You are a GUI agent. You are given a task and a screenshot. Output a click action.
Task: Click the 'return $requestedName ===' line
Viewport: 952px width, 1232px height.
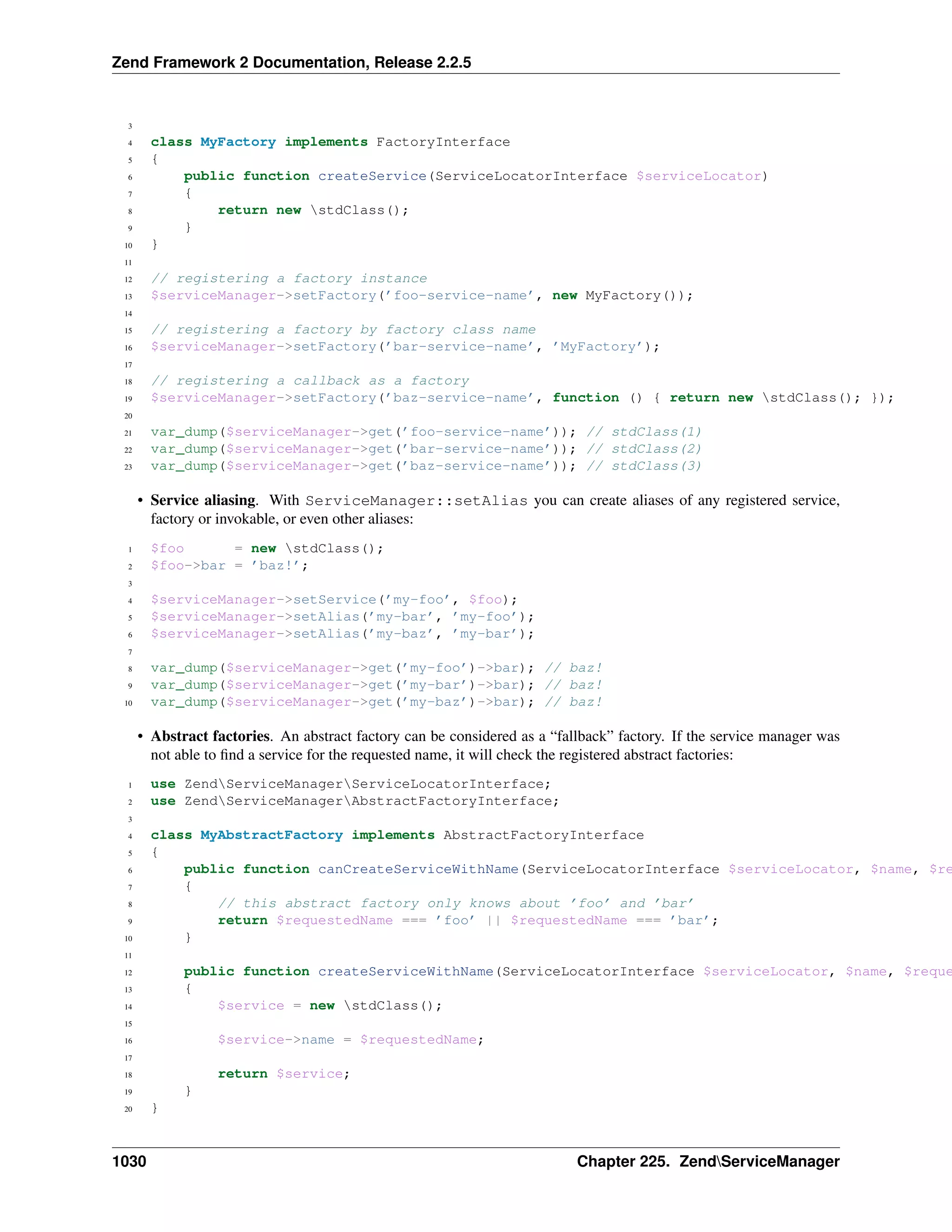(x=468, y=921)
